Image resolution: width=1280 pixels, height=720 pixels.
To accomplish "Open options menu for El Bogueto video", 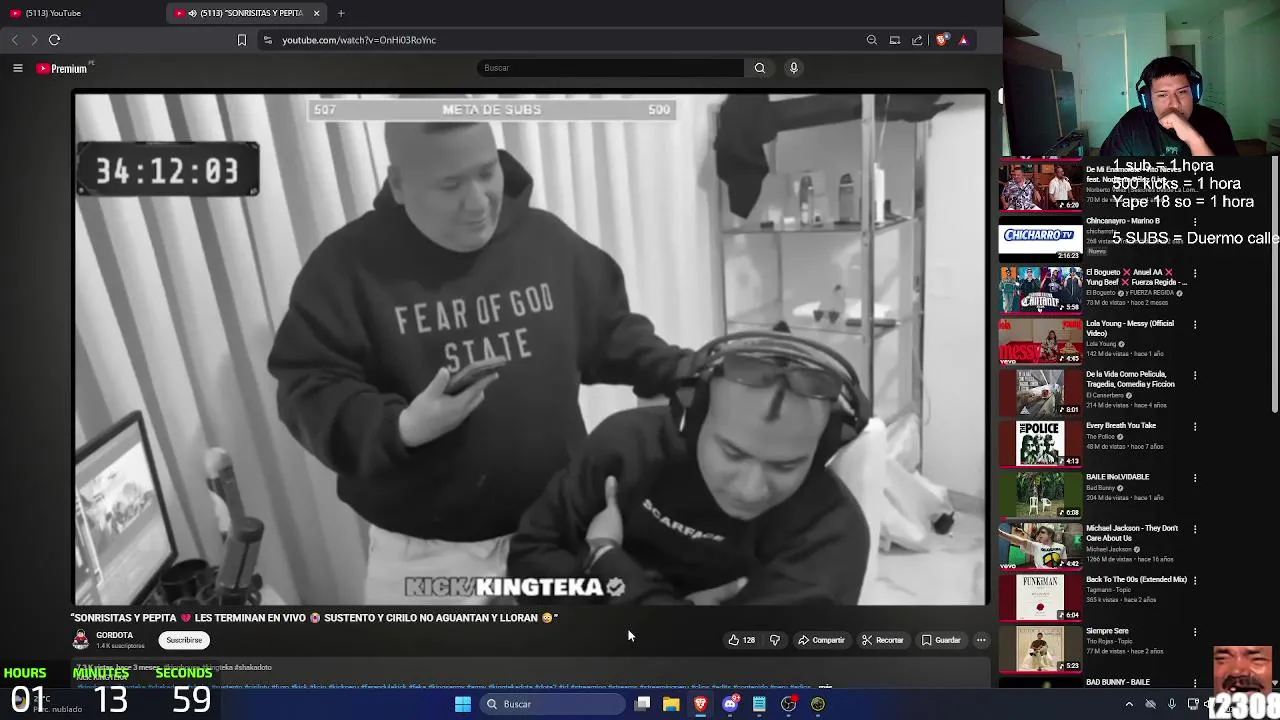I will [1195, 273].
